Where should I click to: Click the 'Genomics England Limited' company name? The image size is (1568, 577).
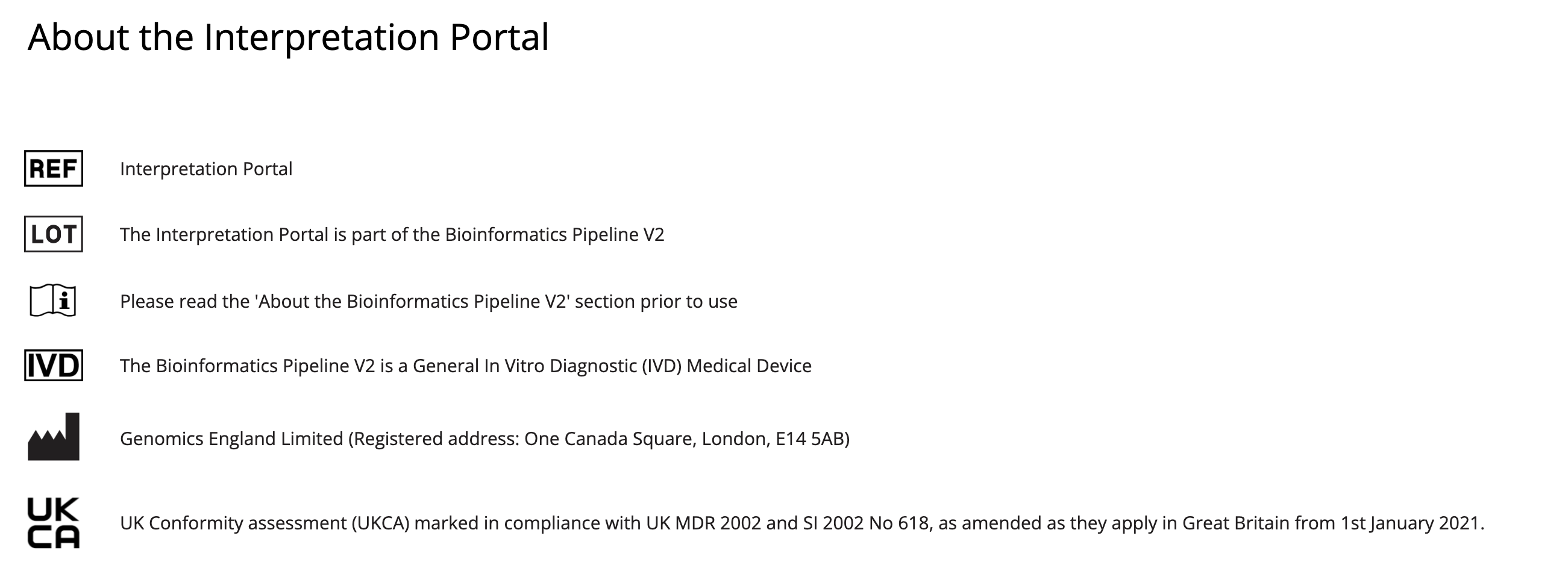pos(232,439)
